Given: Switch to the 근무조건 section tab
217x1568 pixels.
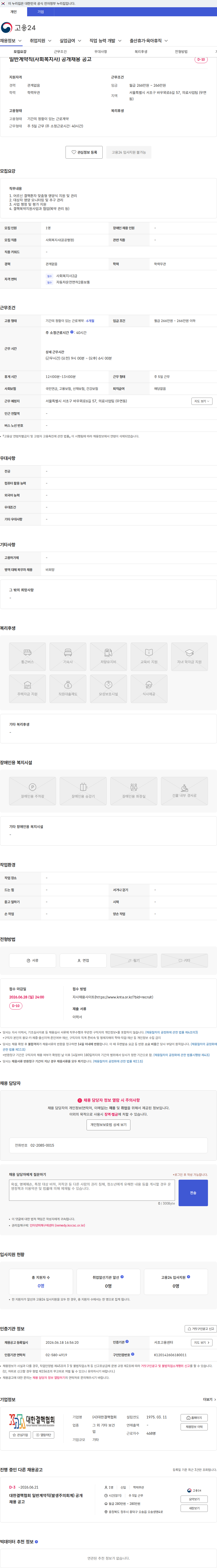Looking at the screenshot, I should 60,52.
